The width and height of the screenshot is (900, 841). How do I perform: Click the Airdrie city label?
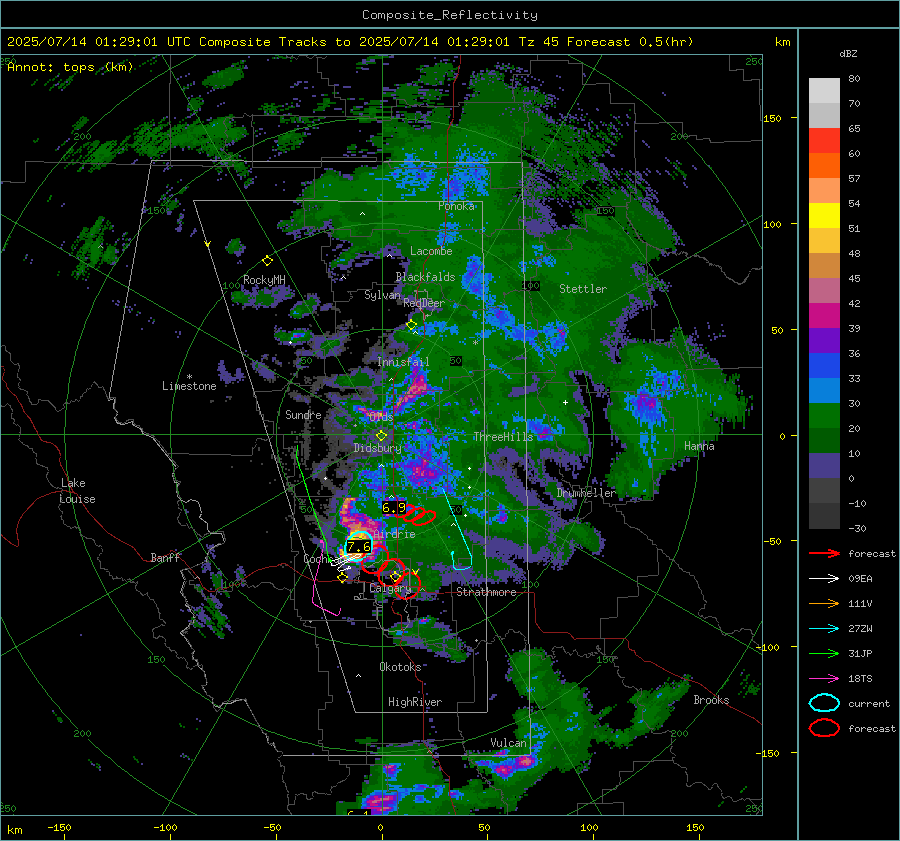[x=394, y=534]
